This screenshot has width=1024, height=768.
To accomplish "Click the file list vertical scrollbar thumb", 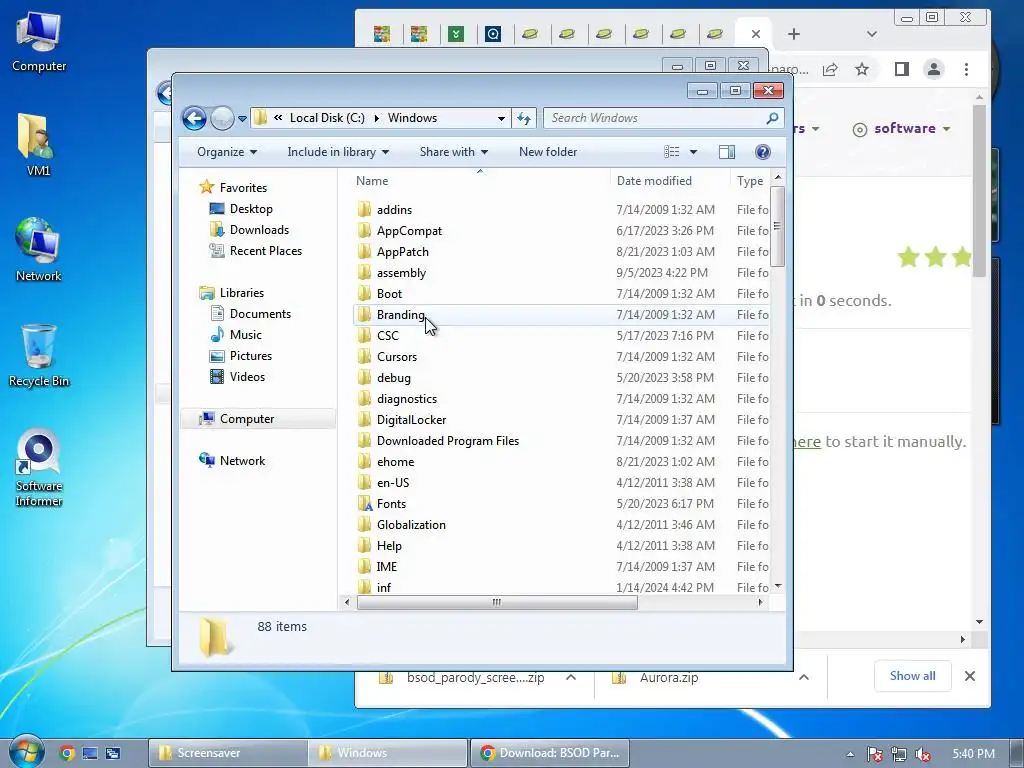I will tap(777, 226).
